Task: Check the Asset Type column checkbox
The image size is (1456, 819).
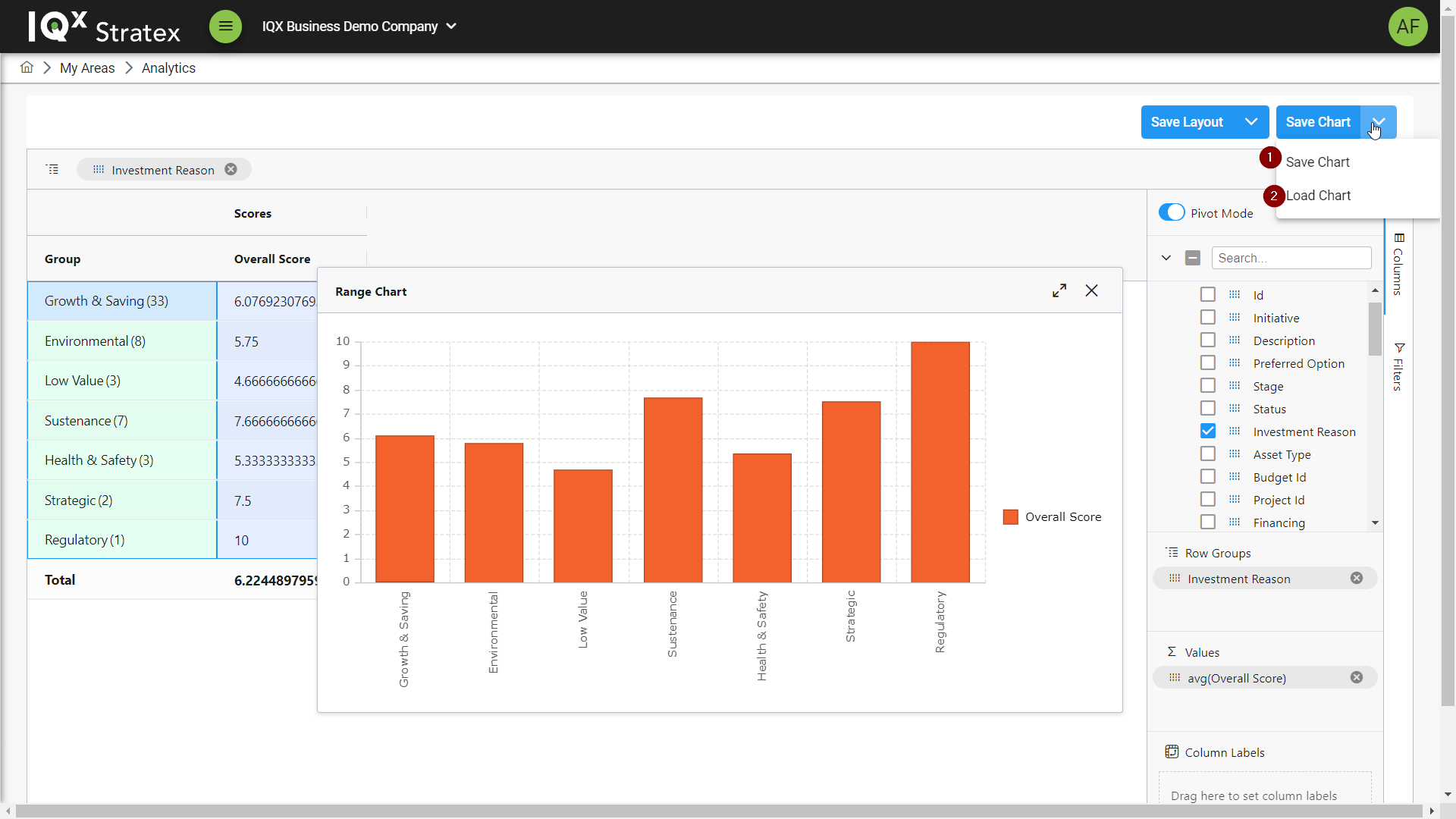Action: click(x=1208, y=453)
